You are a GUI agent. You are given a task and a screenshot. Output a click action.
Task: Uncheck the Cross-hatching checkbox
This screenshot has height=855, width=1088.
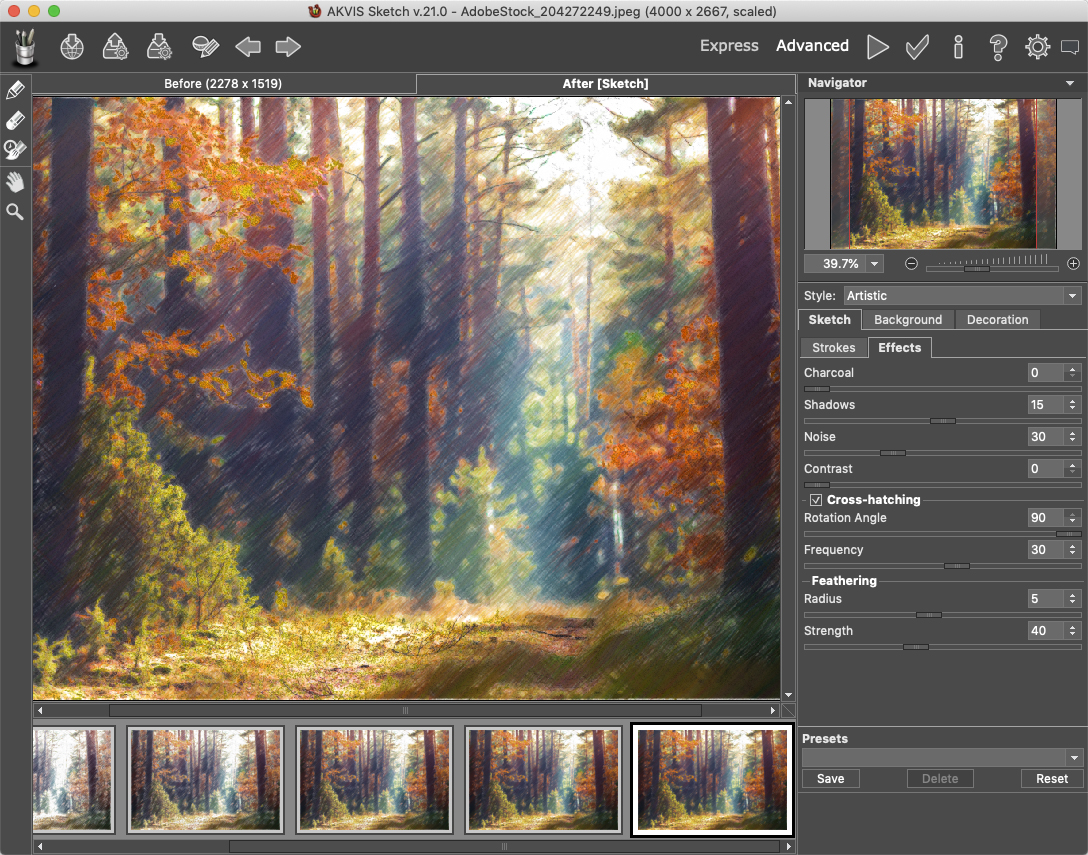click(816, 500)
